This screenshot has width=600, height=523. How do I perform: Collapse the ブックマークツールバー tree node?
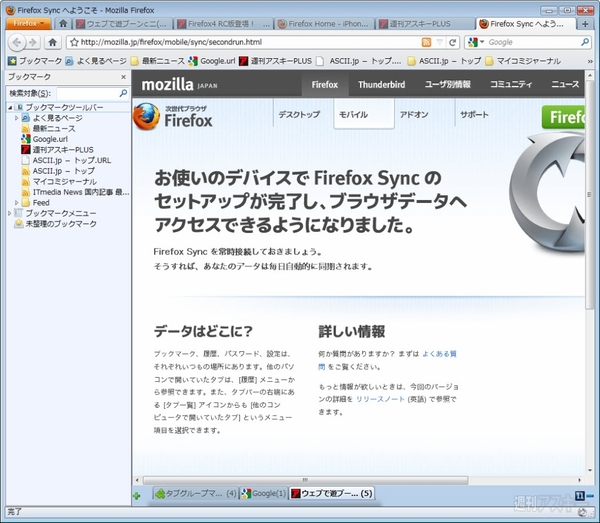(10, 108)
